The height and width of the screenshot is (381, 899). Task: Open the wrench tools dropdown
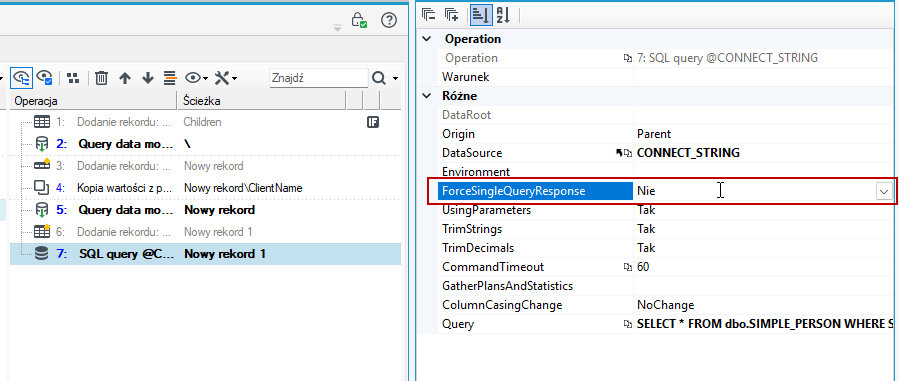coord(225,78)
